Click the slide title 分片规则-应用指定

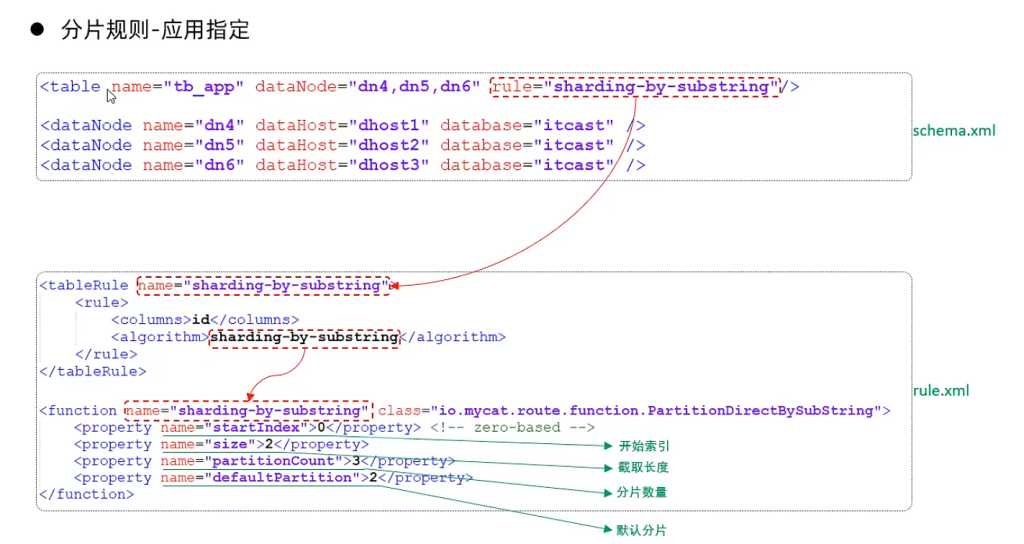(155, 30)
